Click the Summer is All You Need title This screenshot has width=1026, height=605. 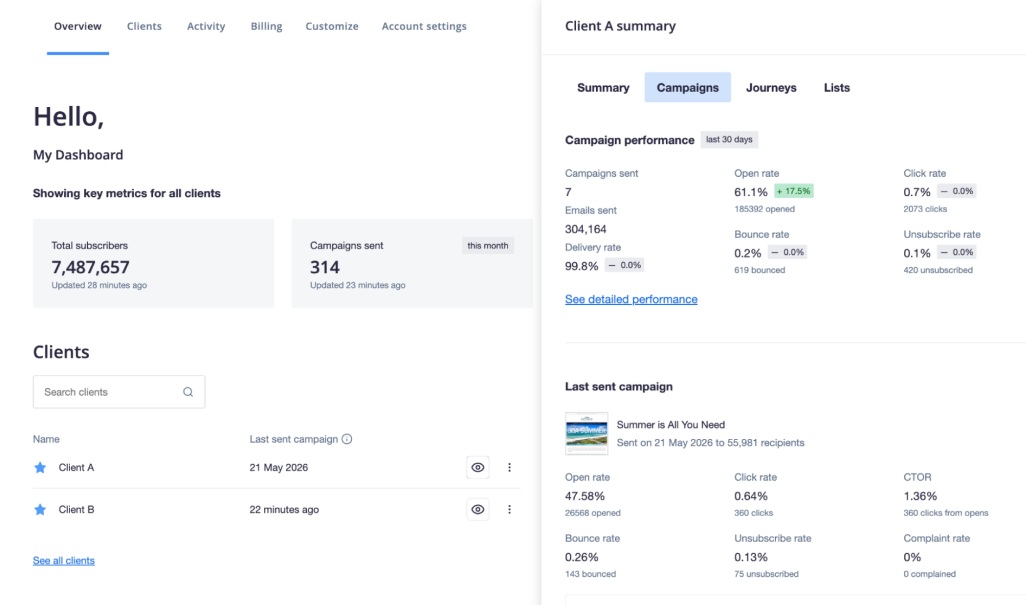pos(671,424)
